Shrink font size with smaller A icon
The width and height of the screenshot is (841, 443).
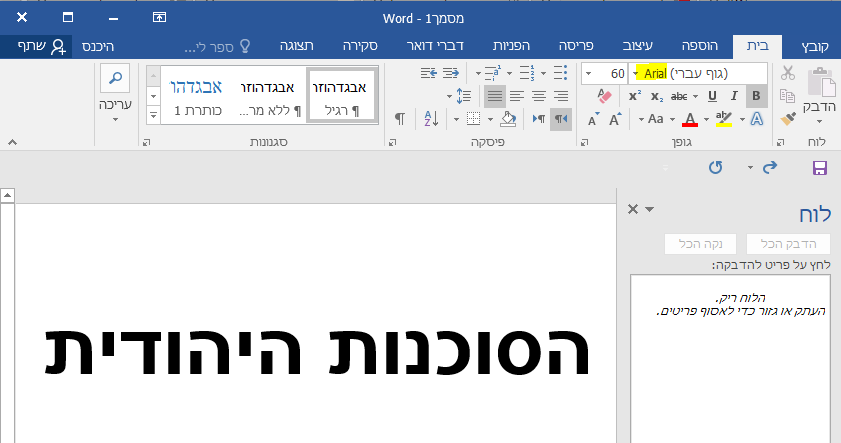(593, 120)
